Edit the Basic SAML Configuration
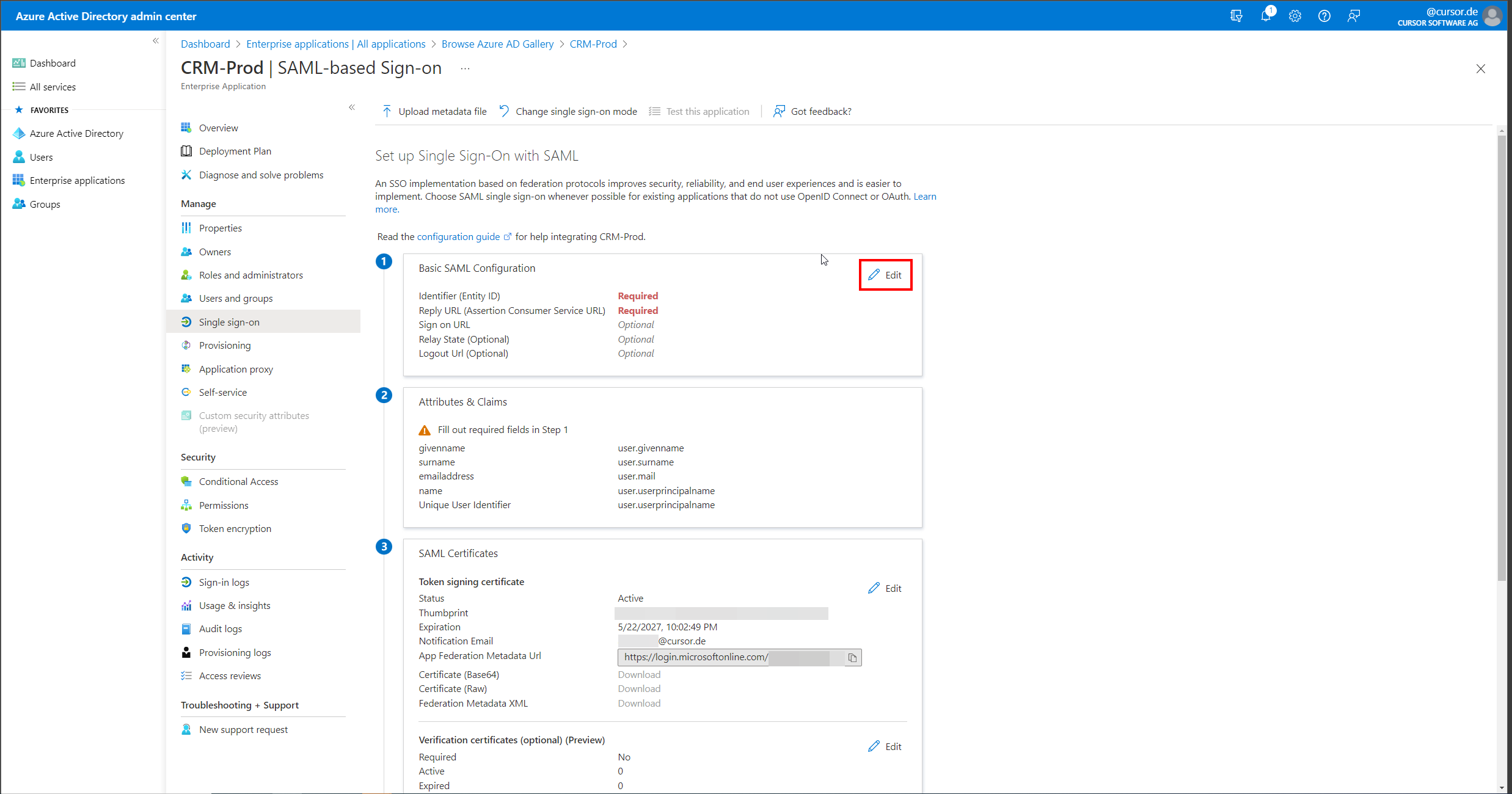This screenshot has height=794, width=1512. pos(885,275)
